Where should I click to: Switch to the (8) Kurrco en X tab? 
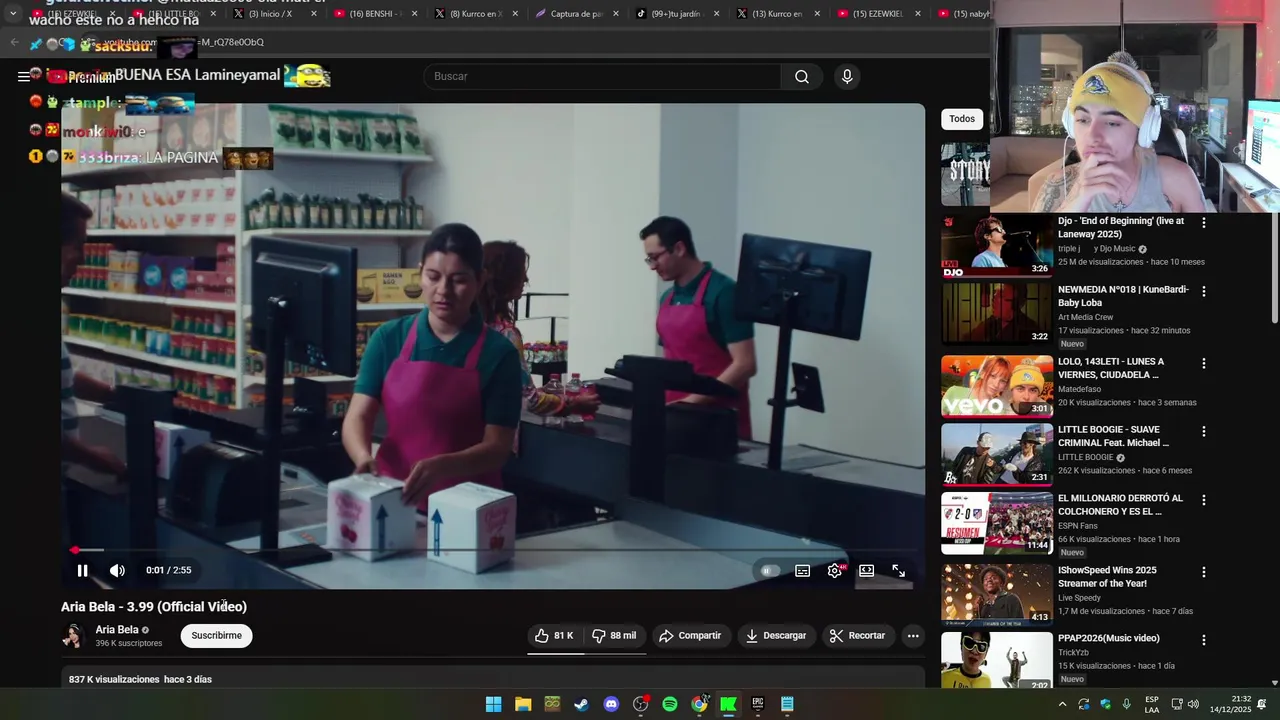pyautogui.click(x=476, y=14)
